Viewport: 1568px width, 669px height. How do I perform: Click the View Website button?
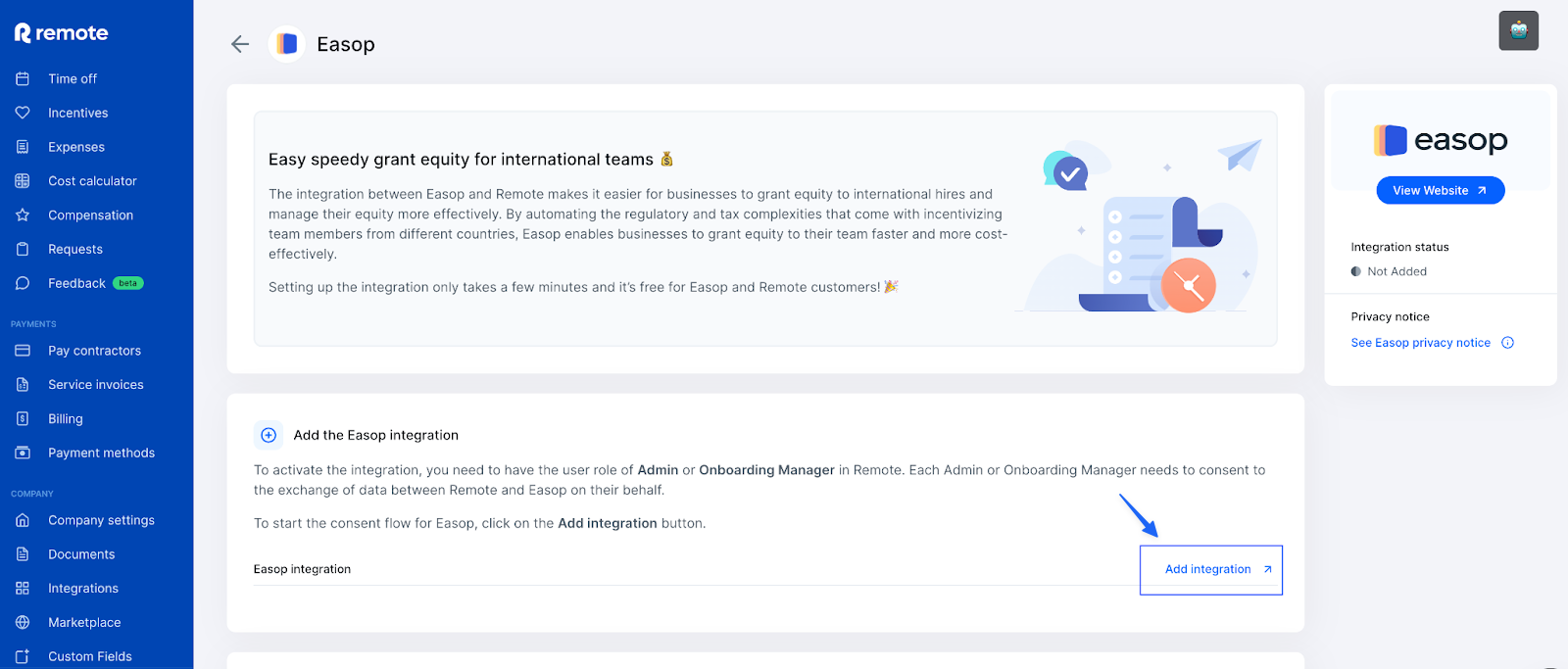(x=1439, y=190)
